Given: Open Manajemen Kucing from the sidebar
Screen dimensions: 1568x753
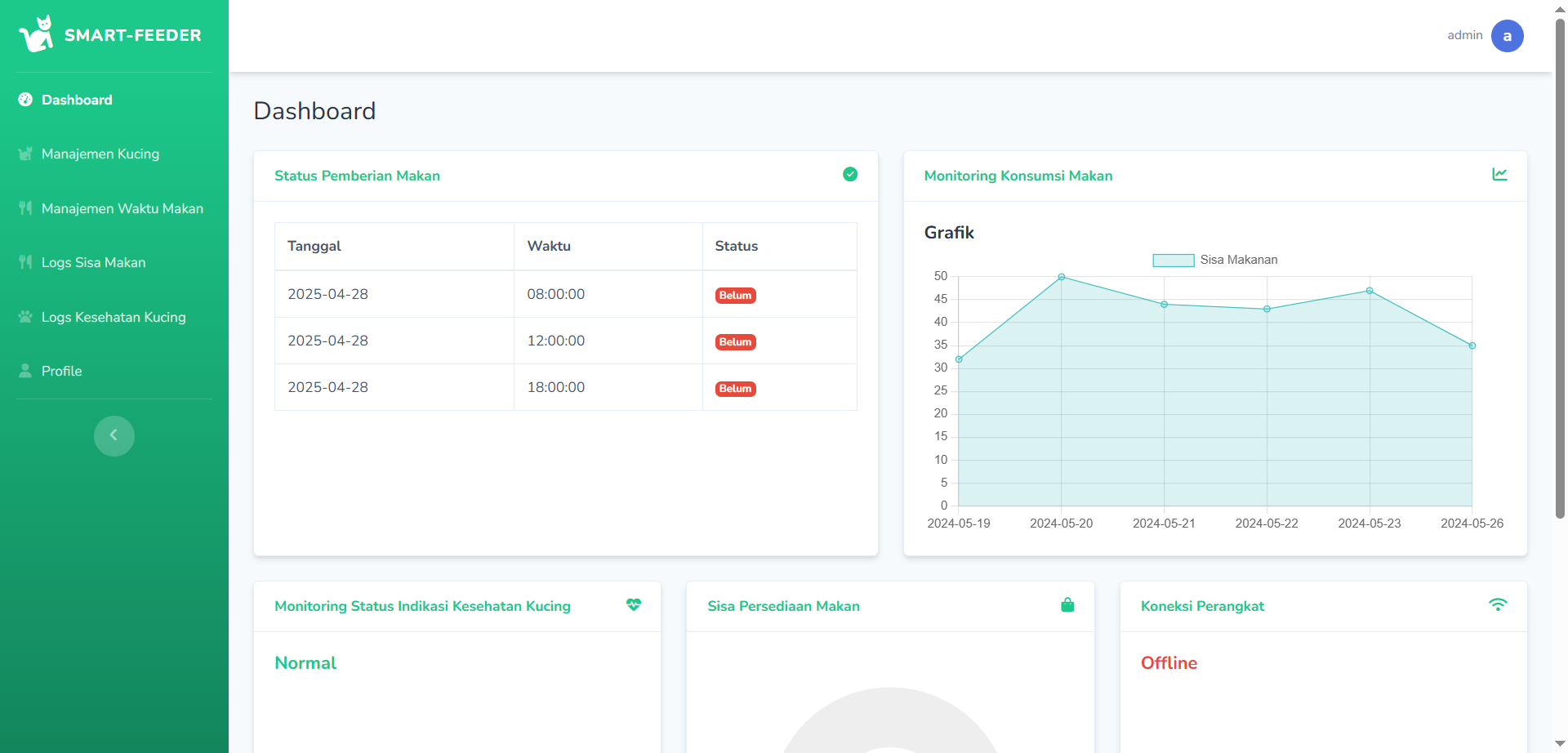Looking at the screenshot, I should (100, 154).
